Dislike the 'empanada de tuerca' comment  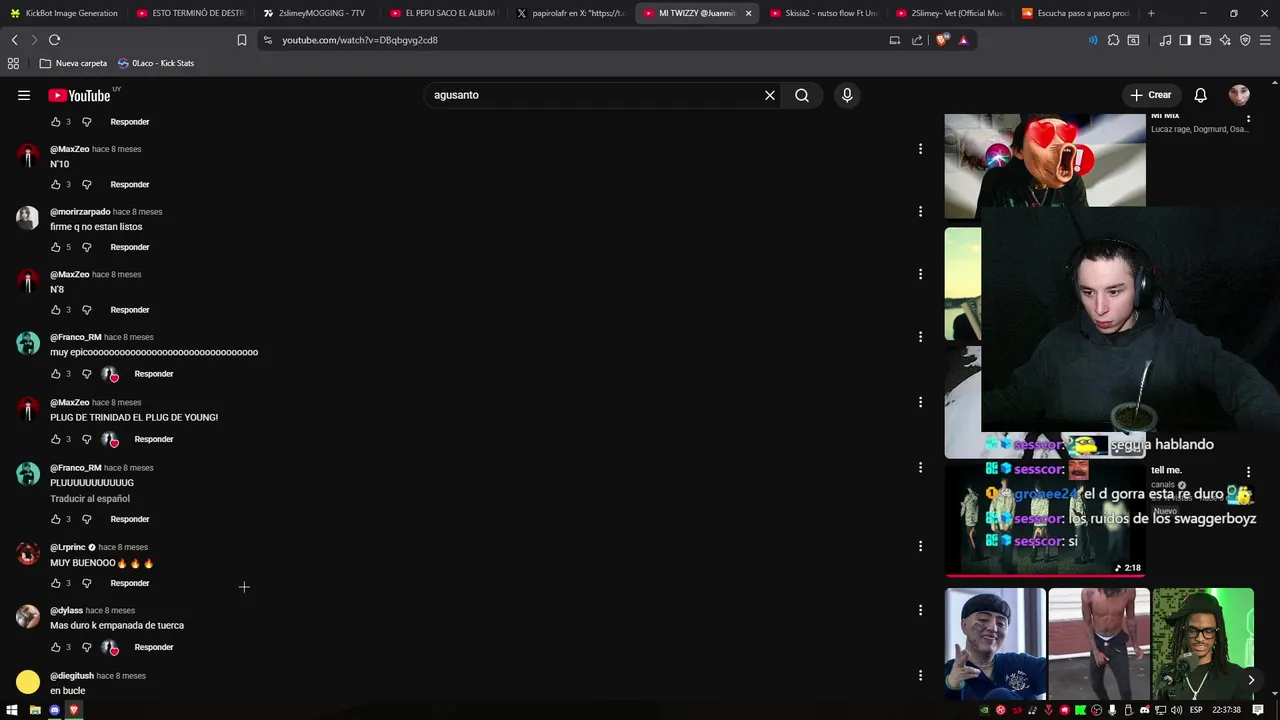(x=86, y=647)
